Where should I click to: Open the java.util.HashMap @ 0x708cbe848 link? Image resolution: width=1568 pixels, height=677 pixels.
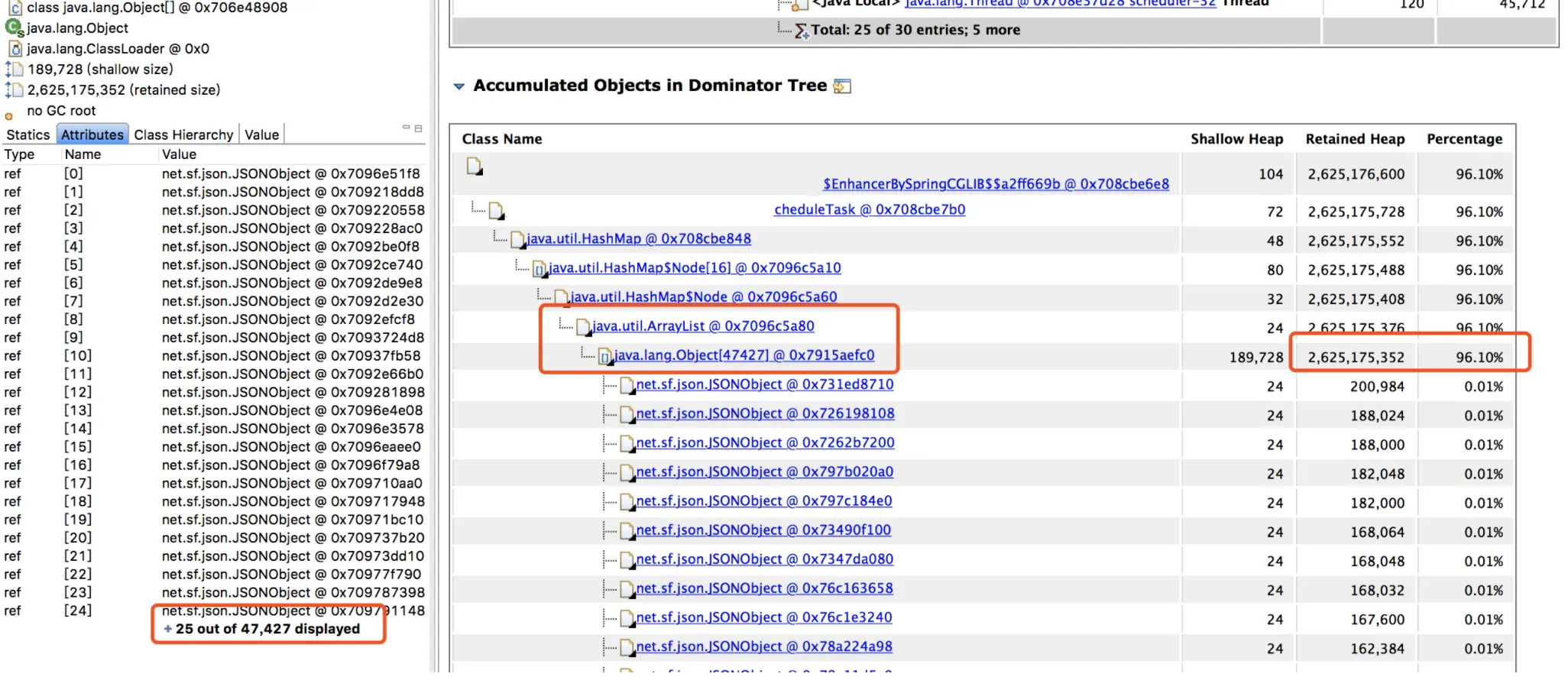coord(639,238)
